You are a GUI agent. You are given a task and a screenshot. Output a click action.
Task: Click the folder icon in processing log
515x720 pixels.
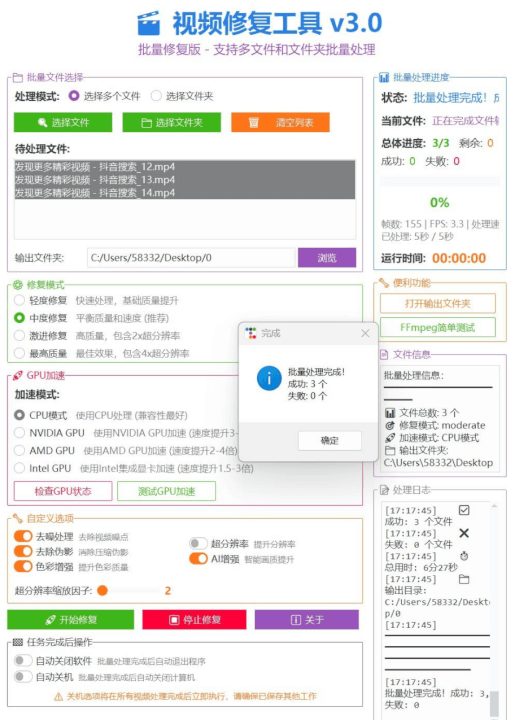[464, 579]
